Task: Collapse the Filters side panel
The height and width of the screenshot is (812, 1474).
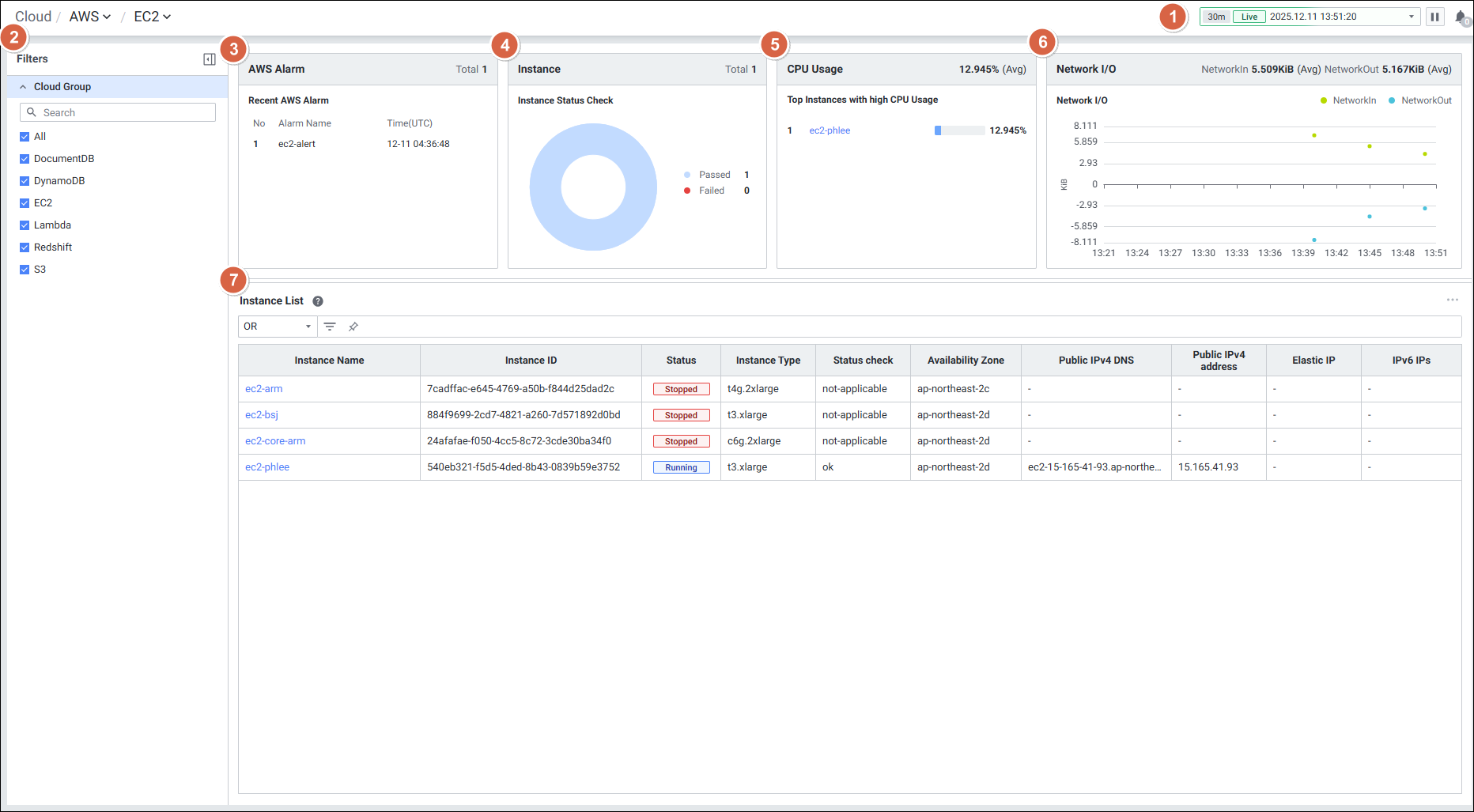Action: 210,59
